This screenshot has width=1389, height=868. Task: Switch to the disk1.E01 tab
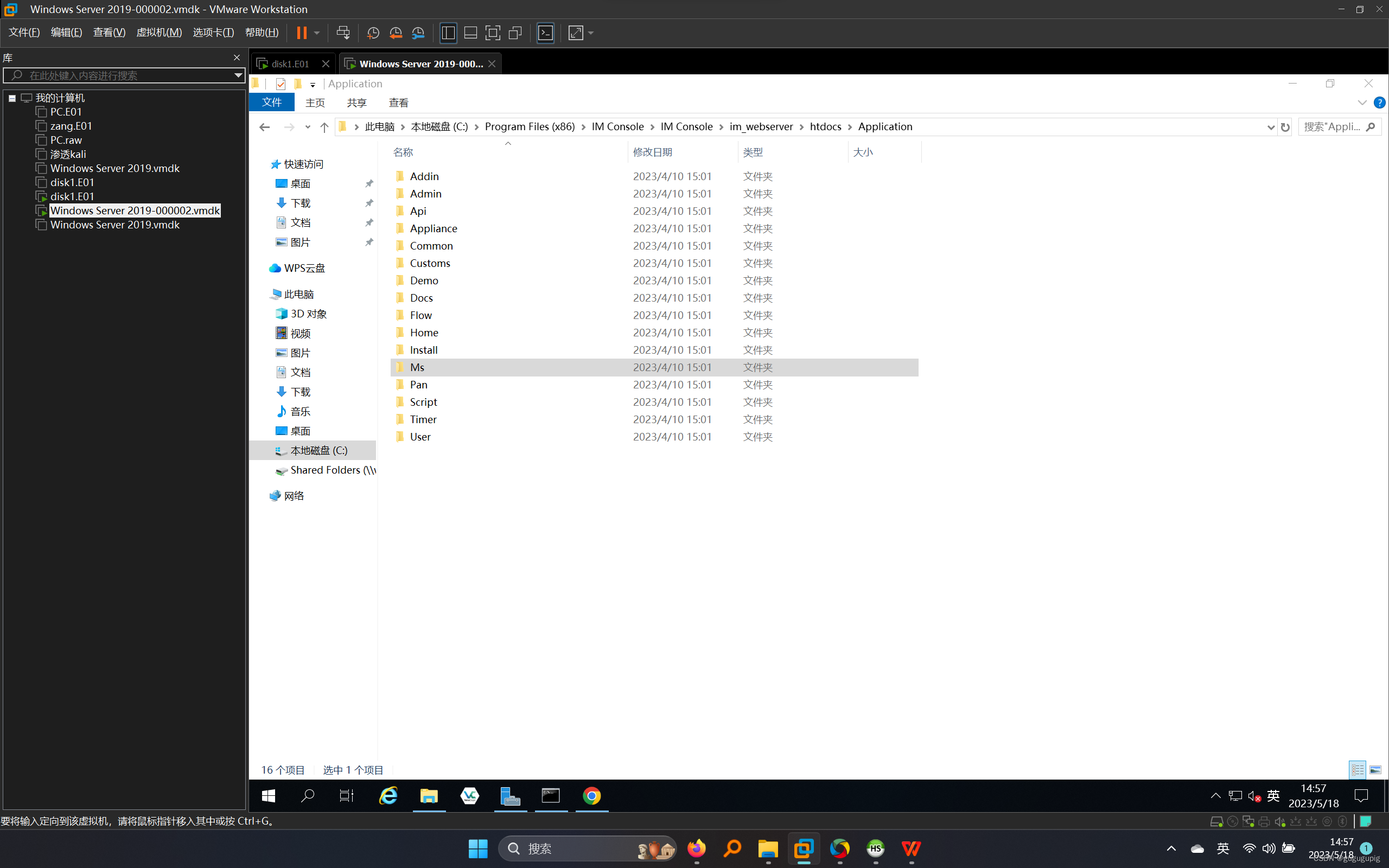pyautogui.click(x=290, y=63)
